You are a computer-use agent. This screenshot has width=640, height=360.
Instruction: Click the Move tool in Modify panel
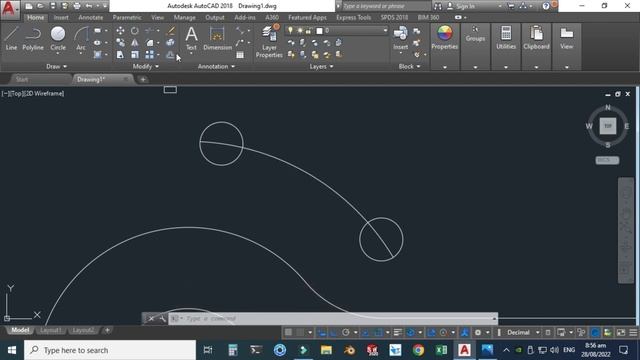pos(120,31)
